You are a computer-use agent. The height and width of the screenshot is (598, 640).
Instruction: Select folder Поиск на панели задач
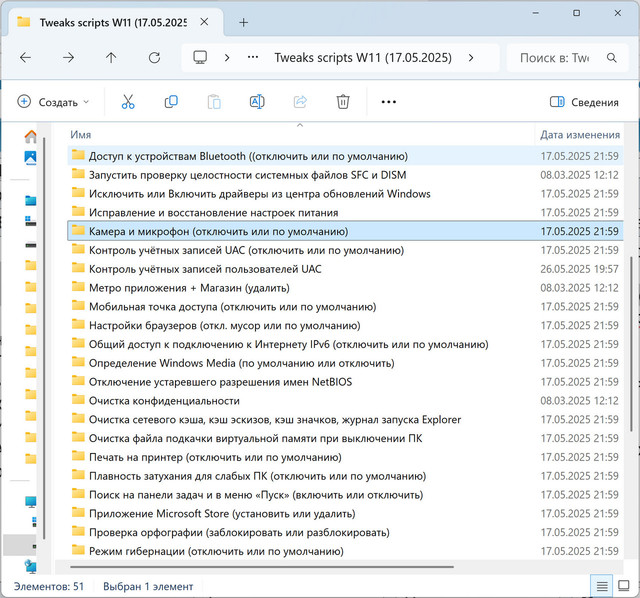click(345, 494)
